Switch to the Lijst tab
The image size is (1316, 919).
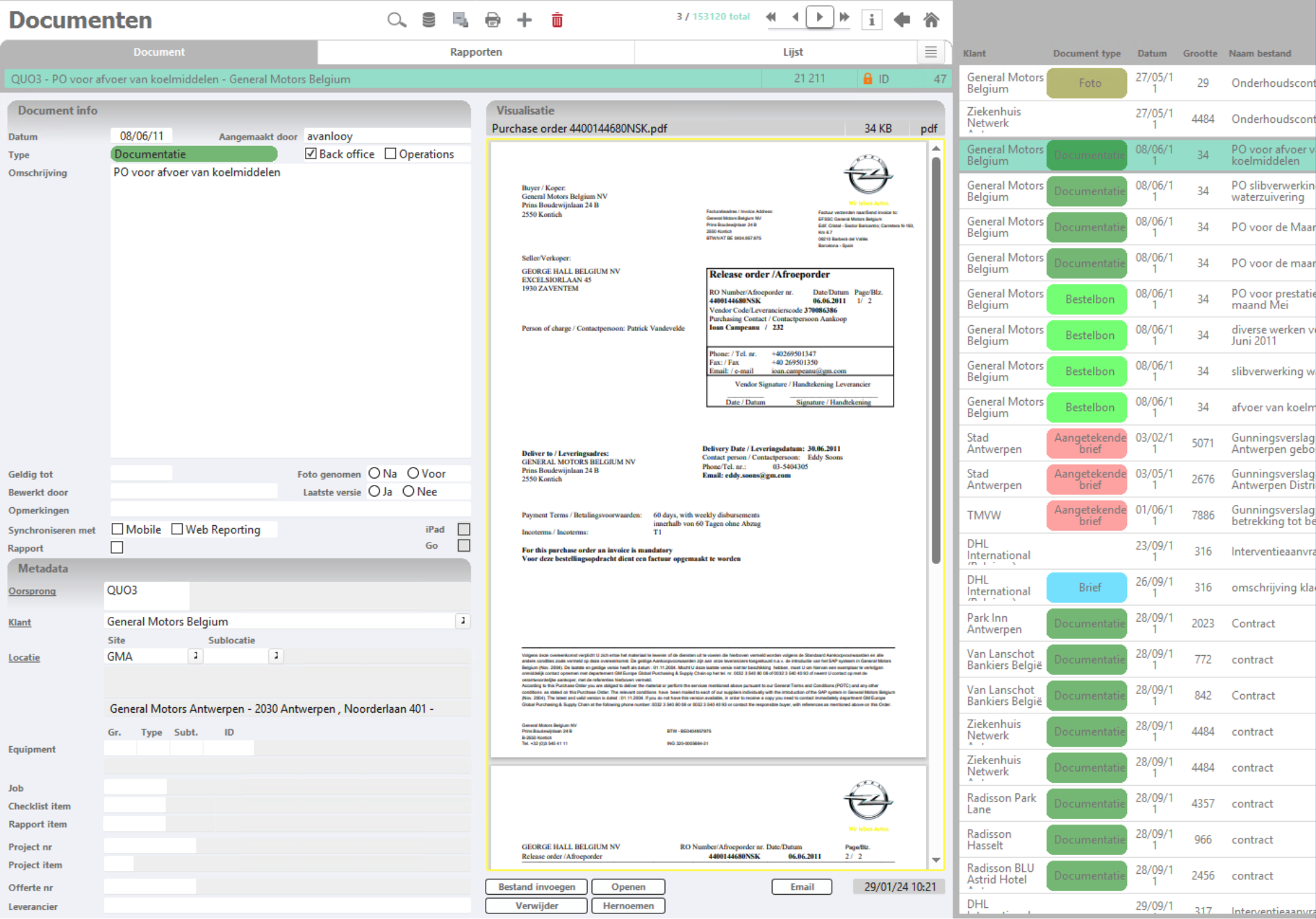[x=793, y=52]
